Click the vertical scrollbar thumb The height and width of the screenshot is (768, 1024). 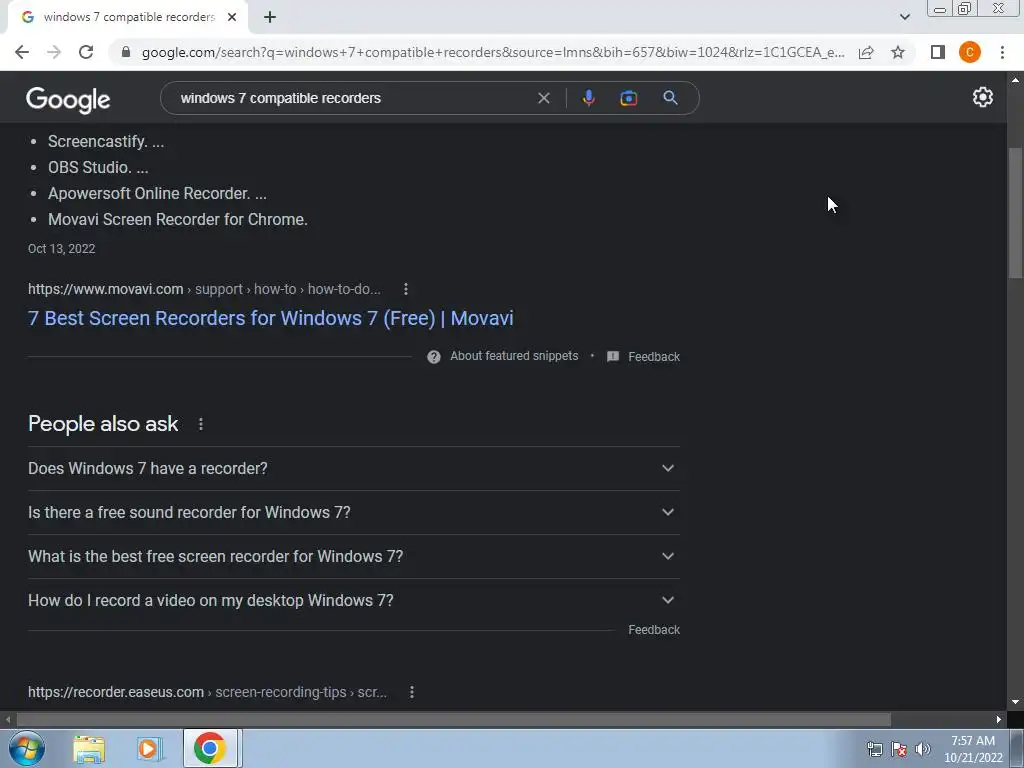(x=1015, y=213)
